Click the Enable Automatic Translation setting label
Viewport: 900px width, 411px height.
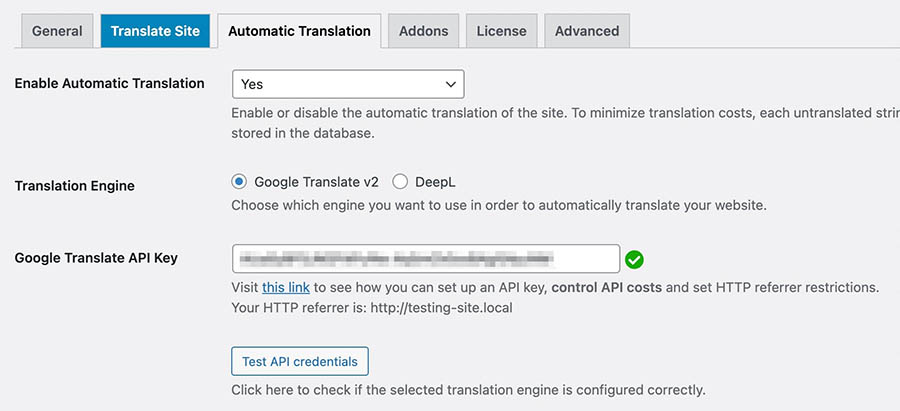coord(109,84)
